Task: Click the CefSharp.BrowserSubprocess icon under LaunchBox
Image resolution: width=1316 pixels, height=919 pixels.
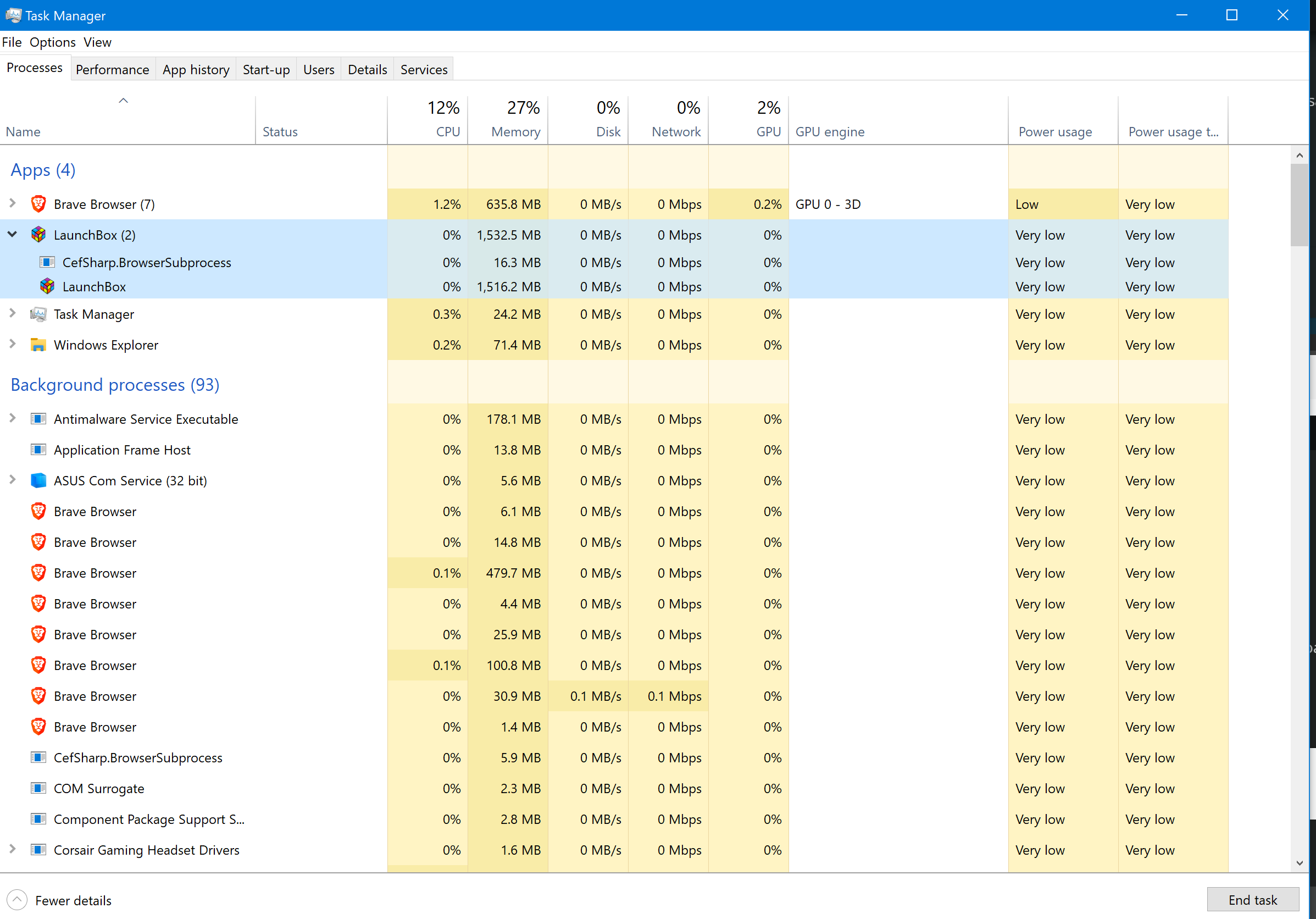Action: click(47, 262)
